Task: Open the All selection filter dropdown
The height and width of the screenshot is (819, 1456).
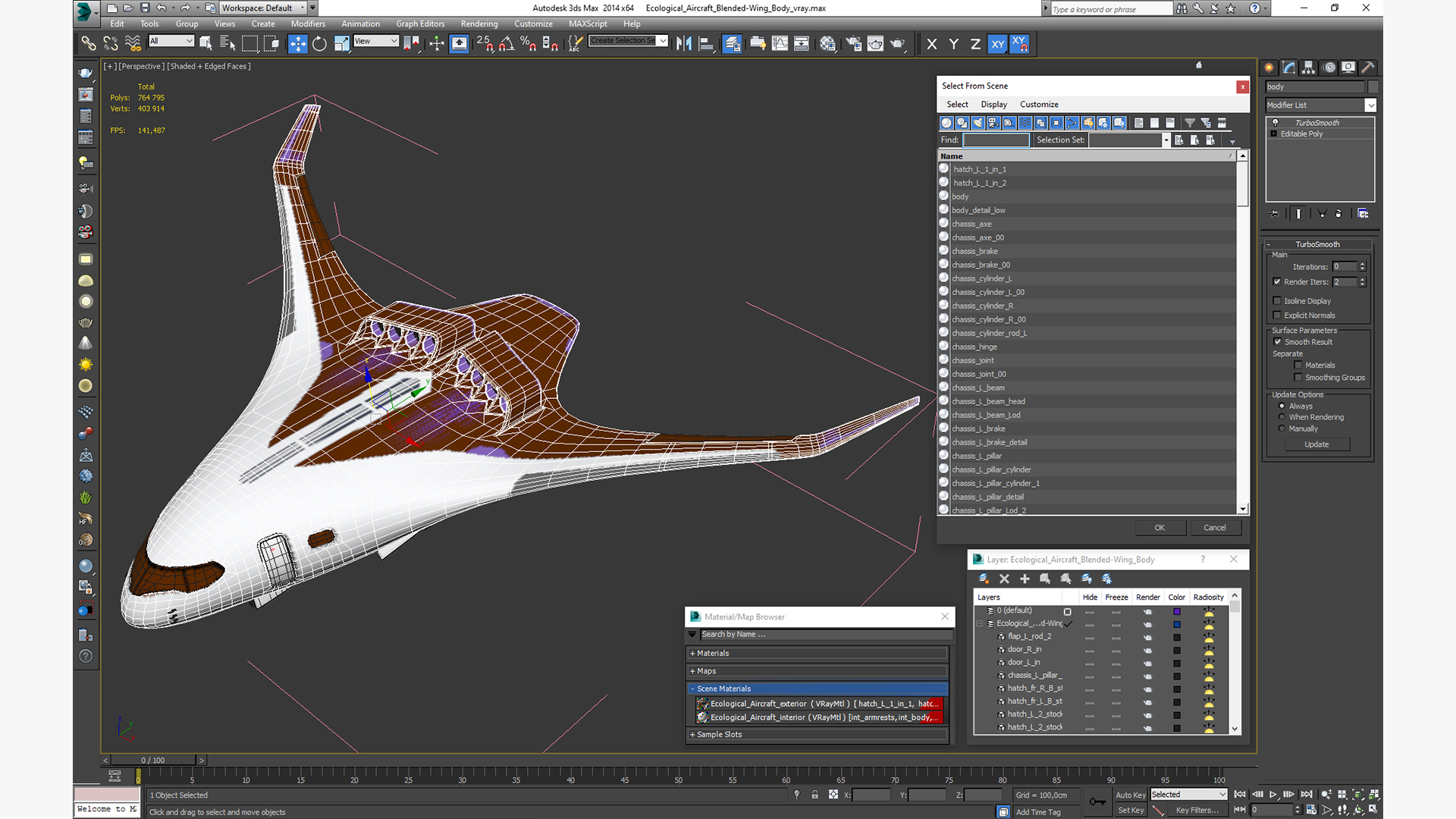Action: tap(171, 41)
